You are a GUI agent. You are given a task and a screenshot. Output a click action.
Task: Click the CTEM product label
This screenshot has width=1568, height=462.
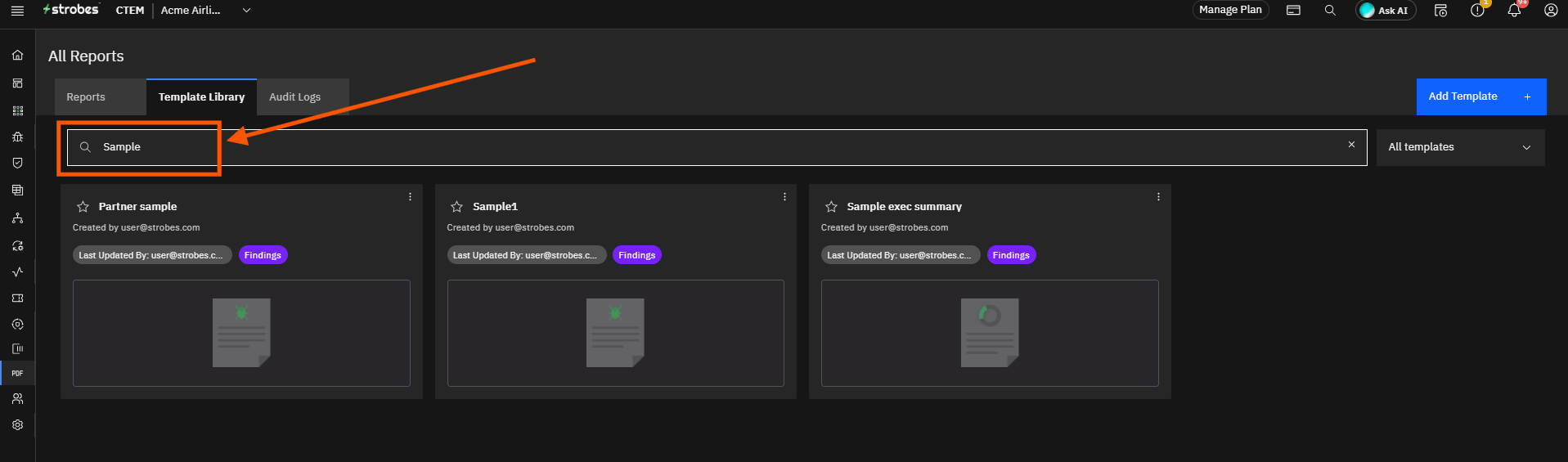tap(130, 11)
